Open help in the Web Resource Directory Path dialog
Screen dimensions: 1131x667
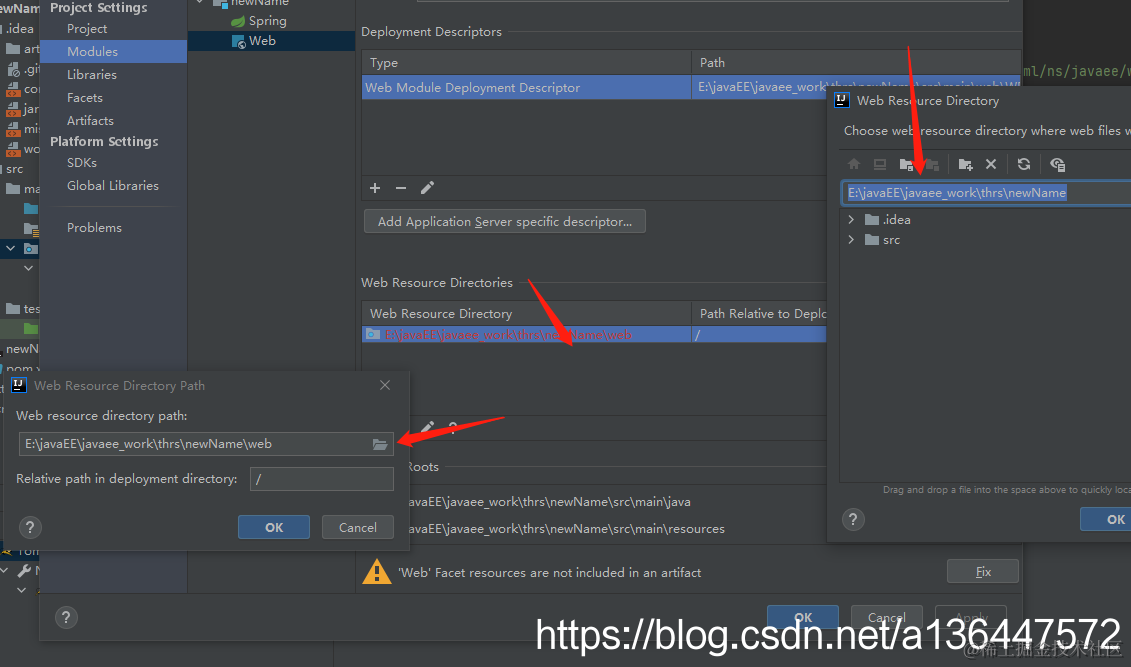click(x=30, y=527)
